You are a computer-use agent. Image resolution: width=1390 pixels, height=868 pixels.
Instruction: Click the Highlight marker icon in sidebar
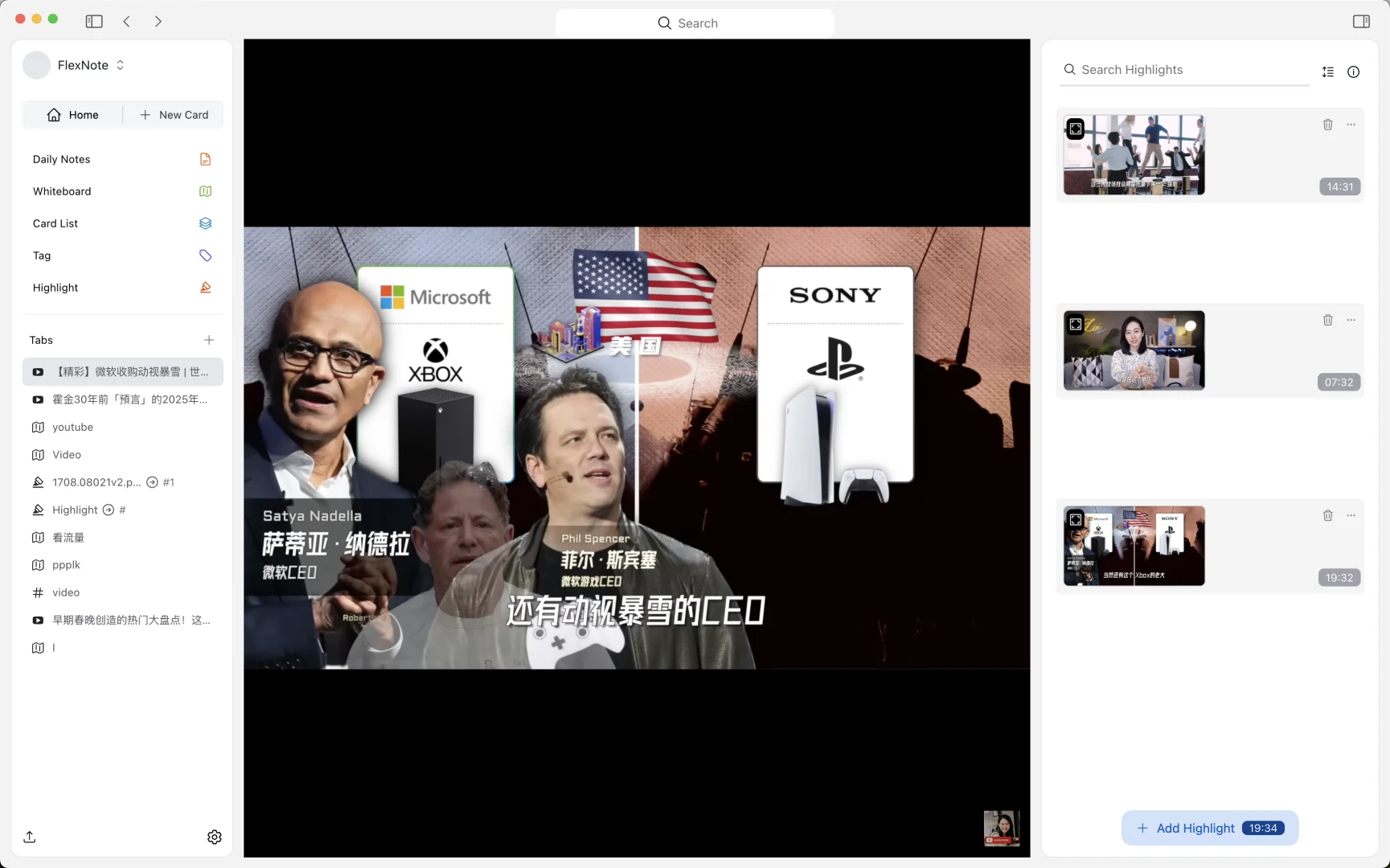pyautogui.click(x=205, y=288)
